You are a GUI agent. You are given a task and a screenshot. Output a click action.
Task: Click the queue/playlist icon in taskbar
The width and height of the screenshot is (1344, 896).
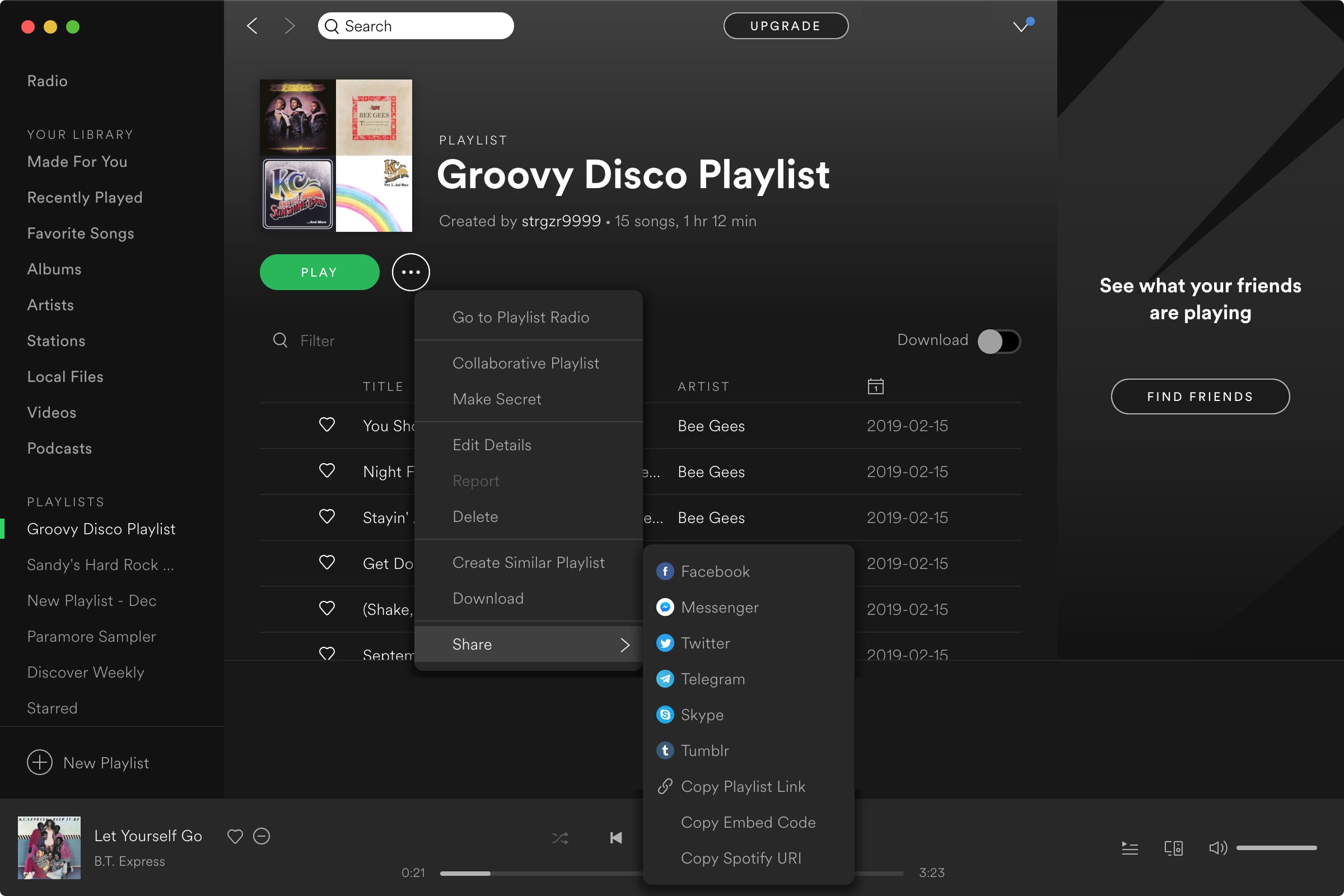[1128, 848]
